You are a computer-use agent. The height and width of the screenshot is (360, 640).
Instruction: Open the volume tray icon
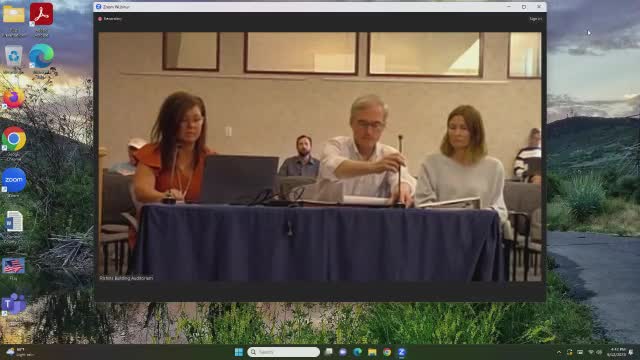pos(599,352)
